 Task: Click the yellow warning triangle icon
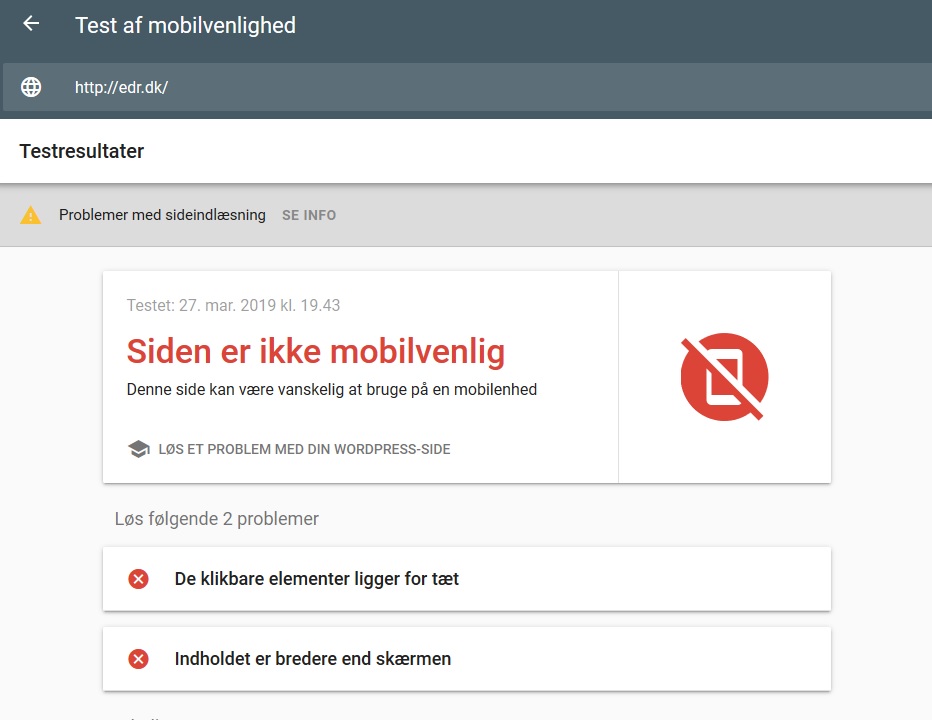coord(31,215)
